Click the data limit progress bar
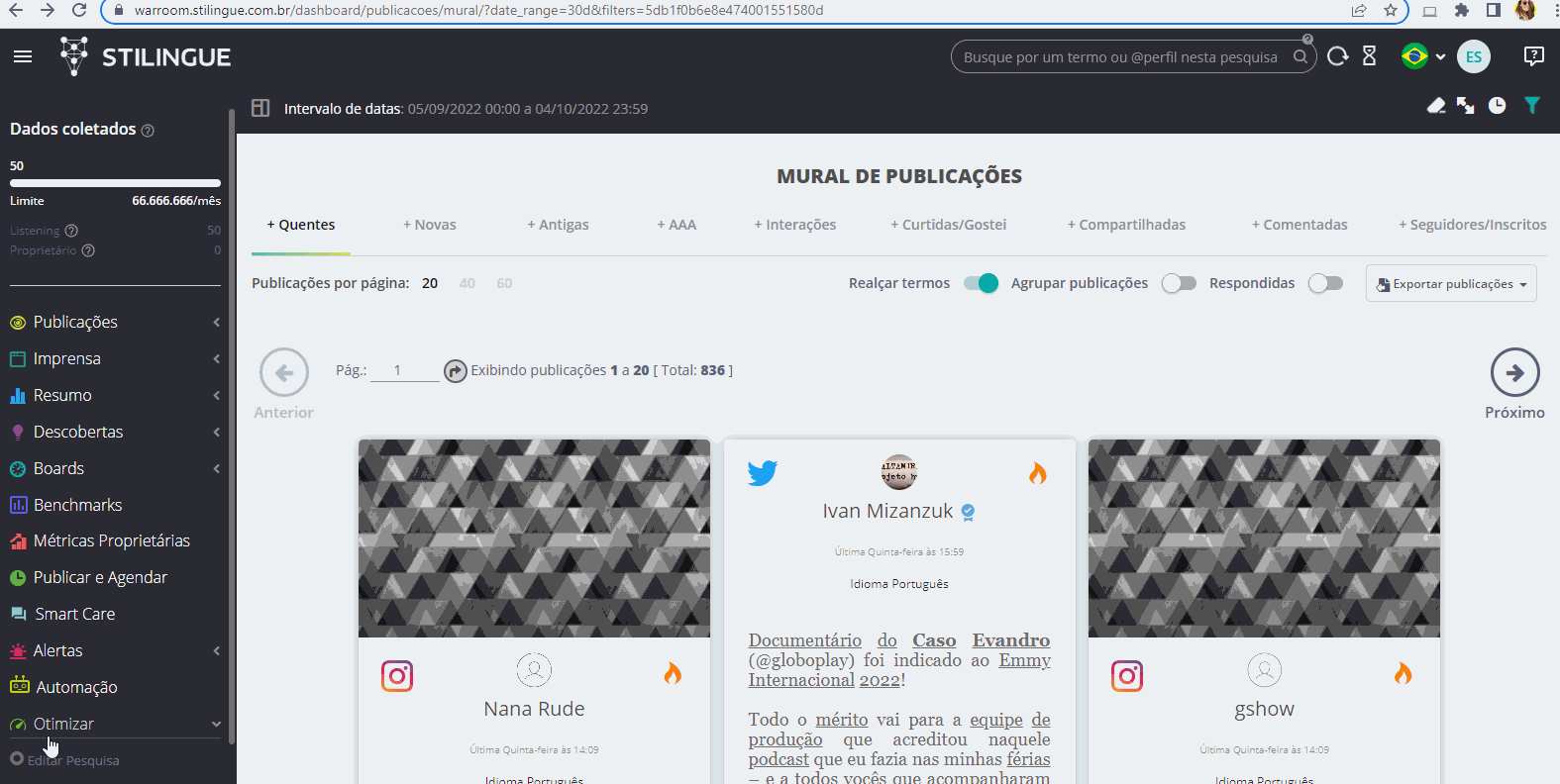The width and height of the screenshot is (1560, 784). (115, 183)
